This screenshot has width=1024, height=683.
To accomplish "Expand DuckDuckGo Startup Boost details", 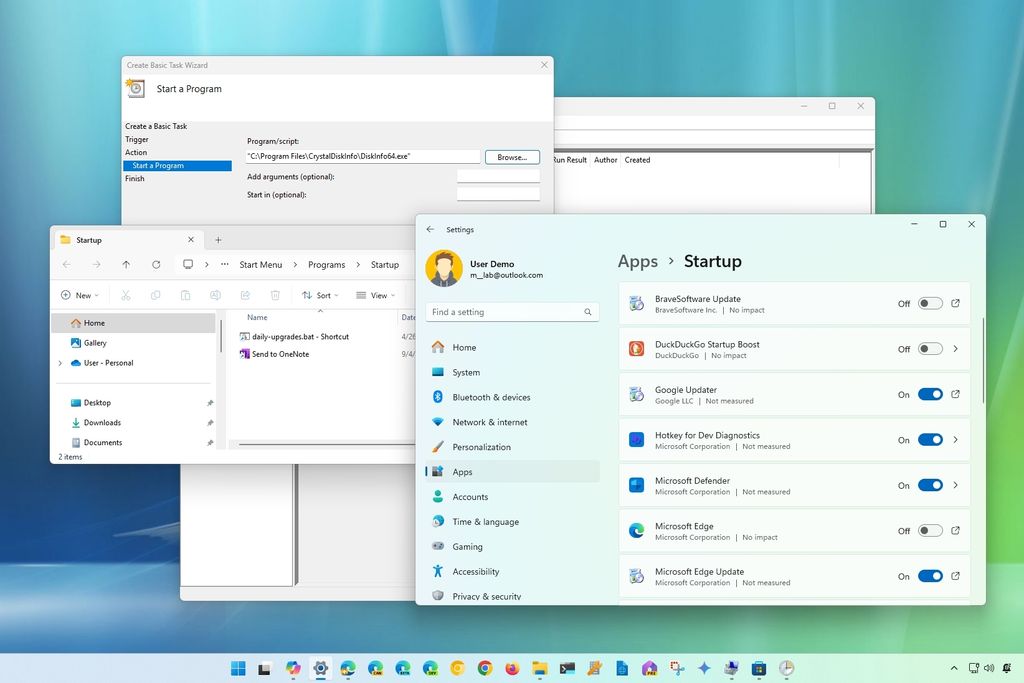I will point(956,348).
